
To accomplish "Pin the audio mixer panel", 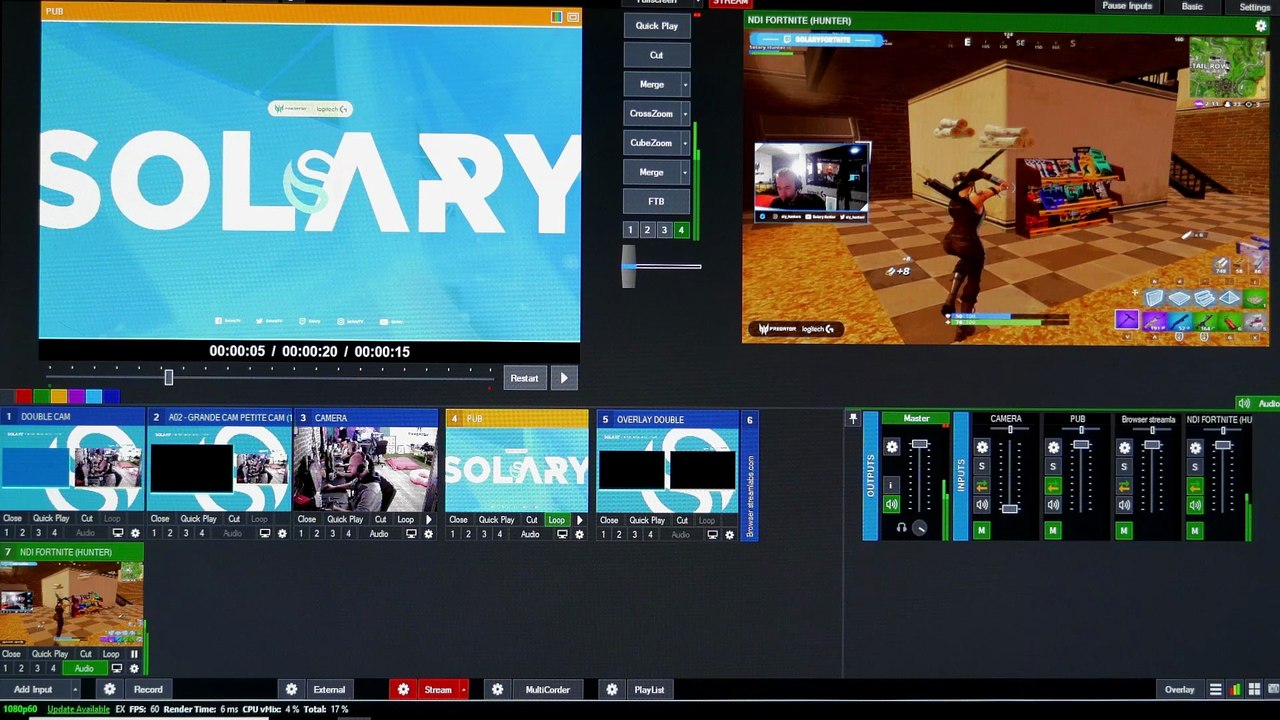I will 853,419.
